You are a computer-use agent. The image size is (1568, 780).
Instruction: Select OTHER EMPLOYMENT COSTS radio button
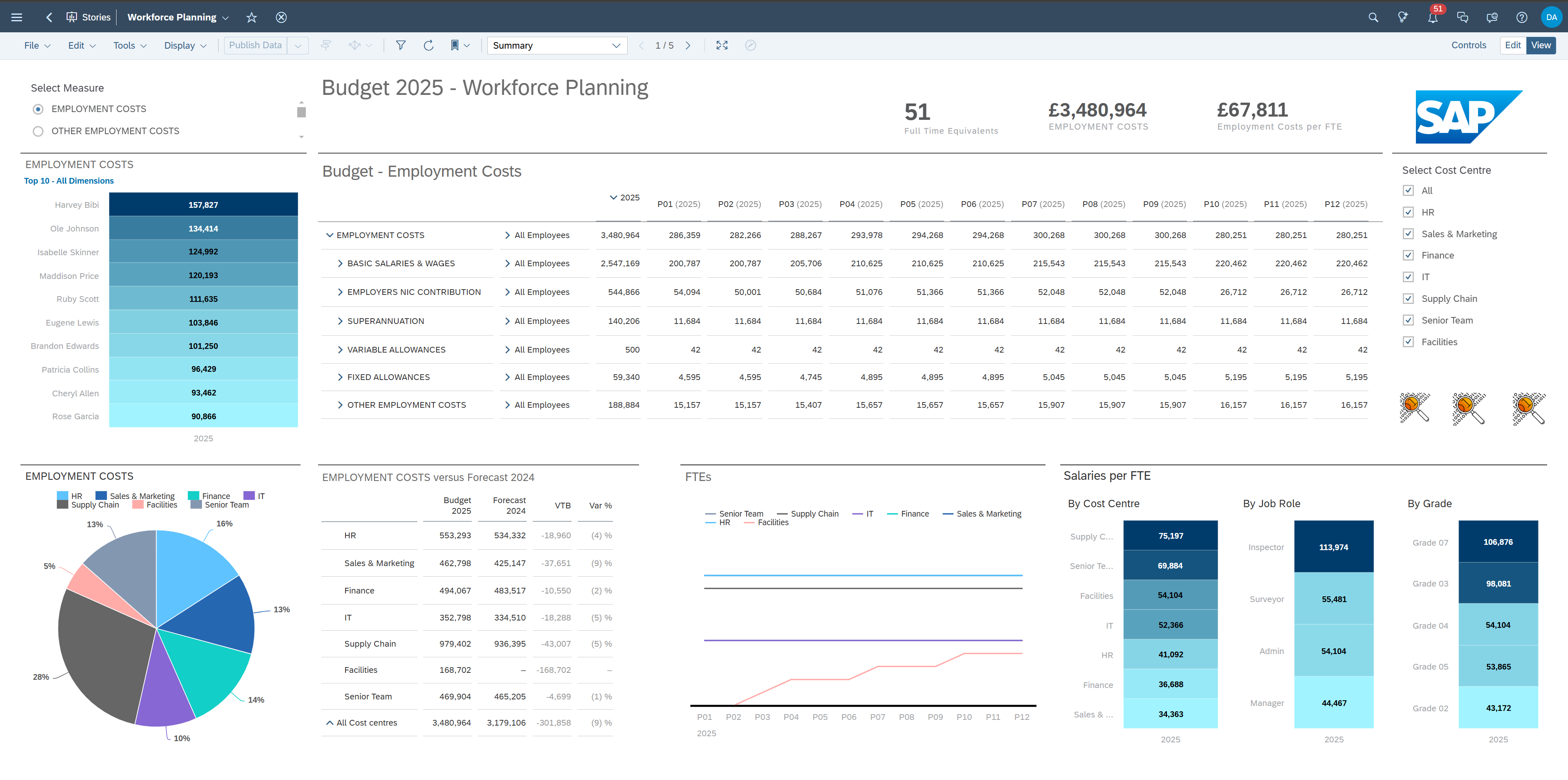tap(38, 131)
